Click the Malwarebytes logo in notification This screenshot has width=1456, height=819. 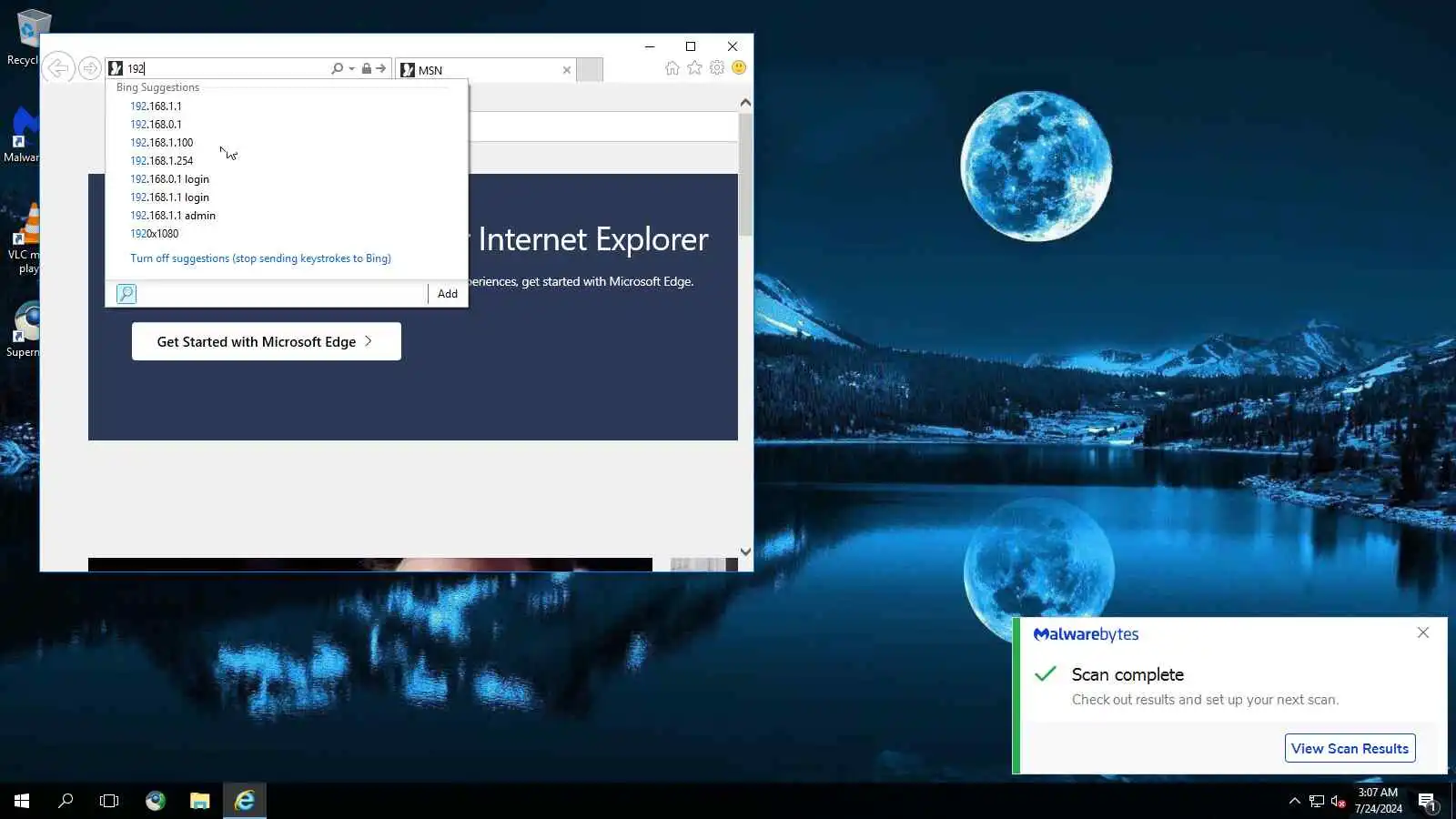tap(1086, 634)
